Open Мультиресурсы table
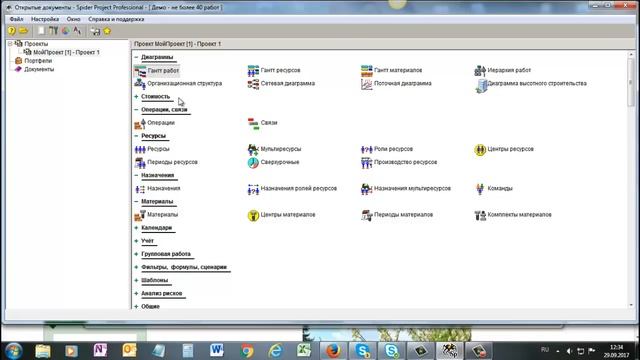This screenshot has width=640, height=360. click(x=274, y=149)
